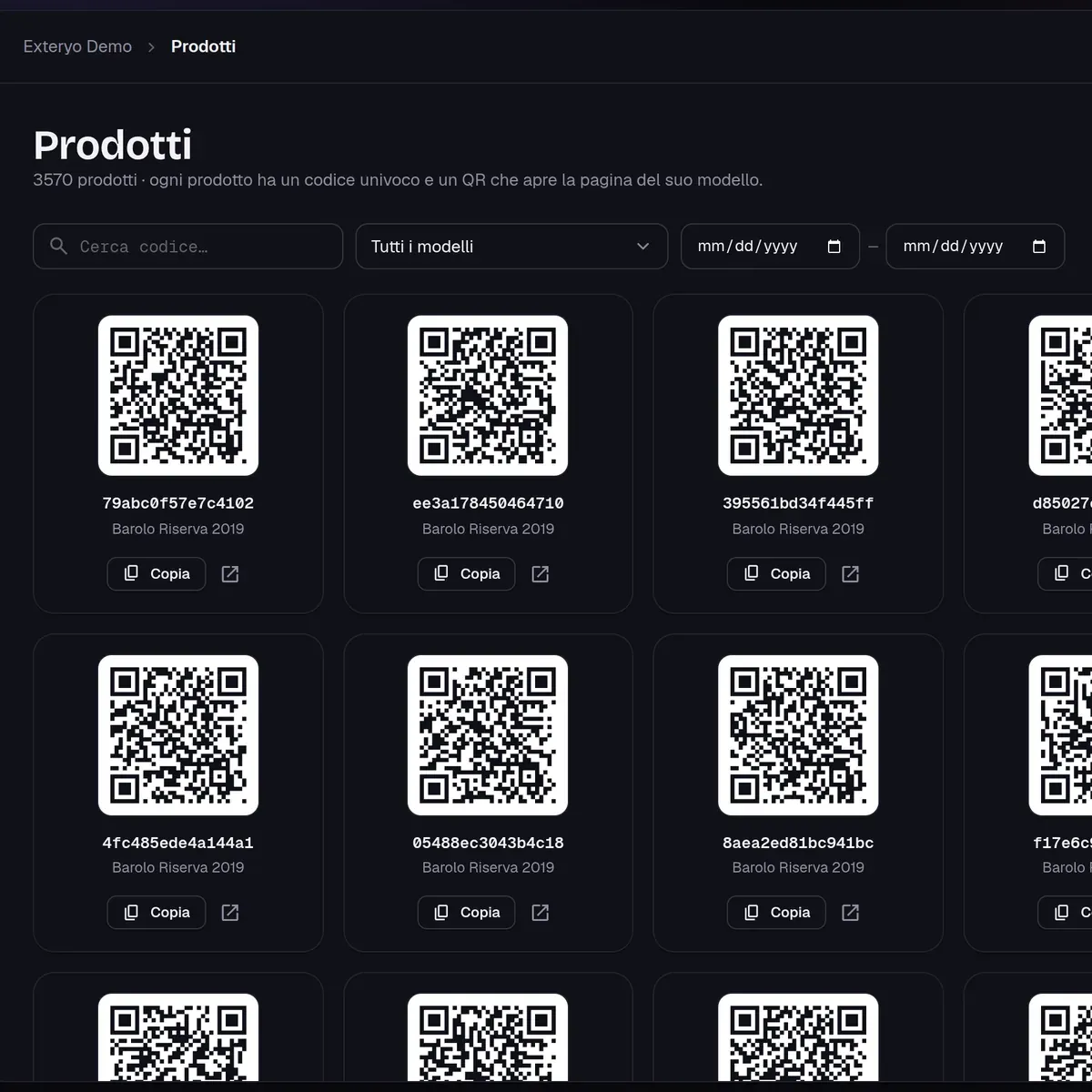This screenshot has width=1092, height=1092.
Task: Click code text 79abc0f57e7c4102
Action: [178, 503]
